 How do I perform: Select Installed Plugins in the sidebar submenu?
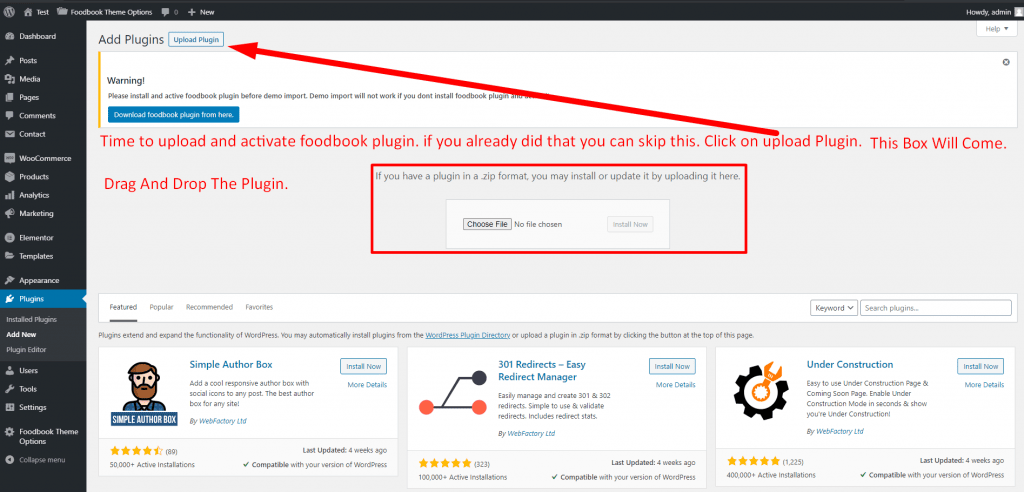tap(31, 318)
